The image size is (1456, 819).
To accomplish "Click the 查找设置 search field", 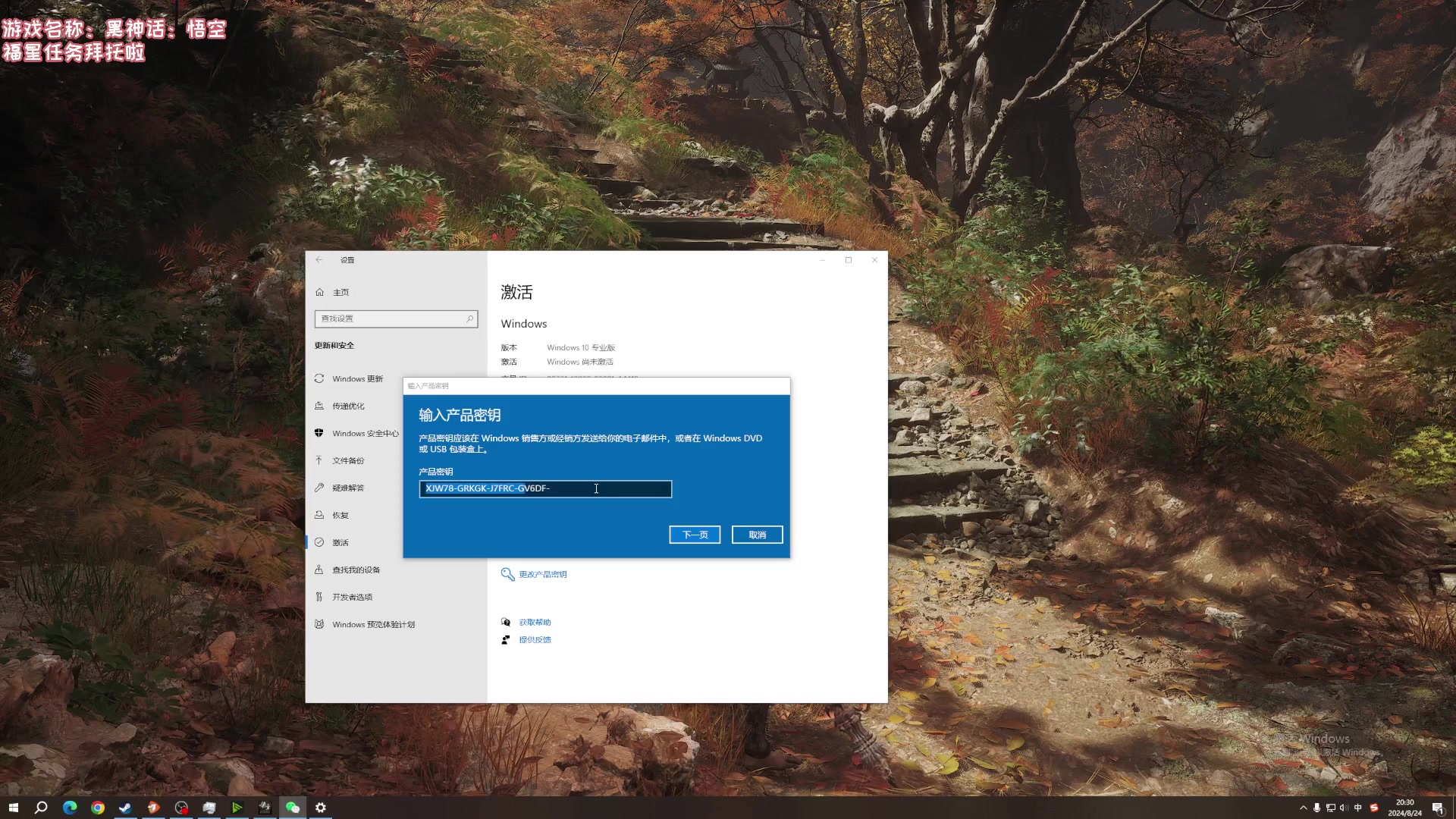I will pyautogui.click(x=396, y=318).
